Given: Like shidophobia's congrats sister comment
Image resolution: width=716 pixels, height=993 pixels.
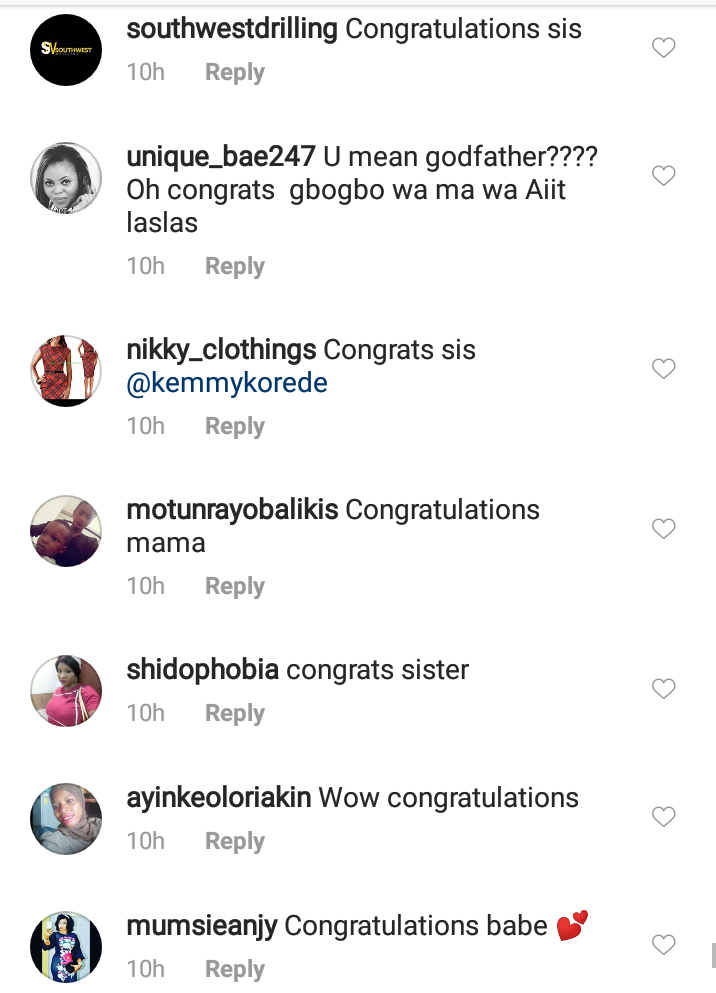Looking at the screenshot, I should pyautogui.click(x=664, y=689).
